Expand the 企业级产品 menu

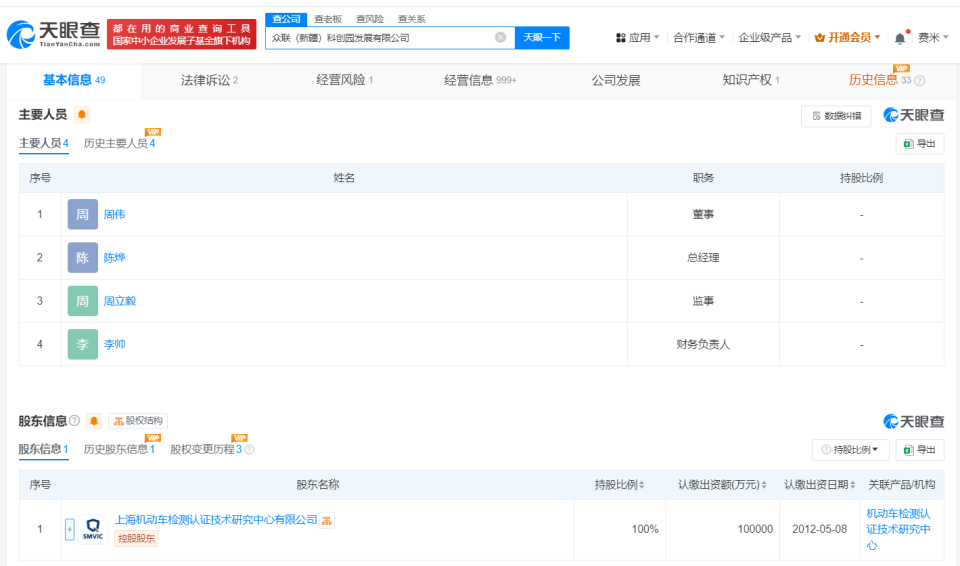coord(770,38)
